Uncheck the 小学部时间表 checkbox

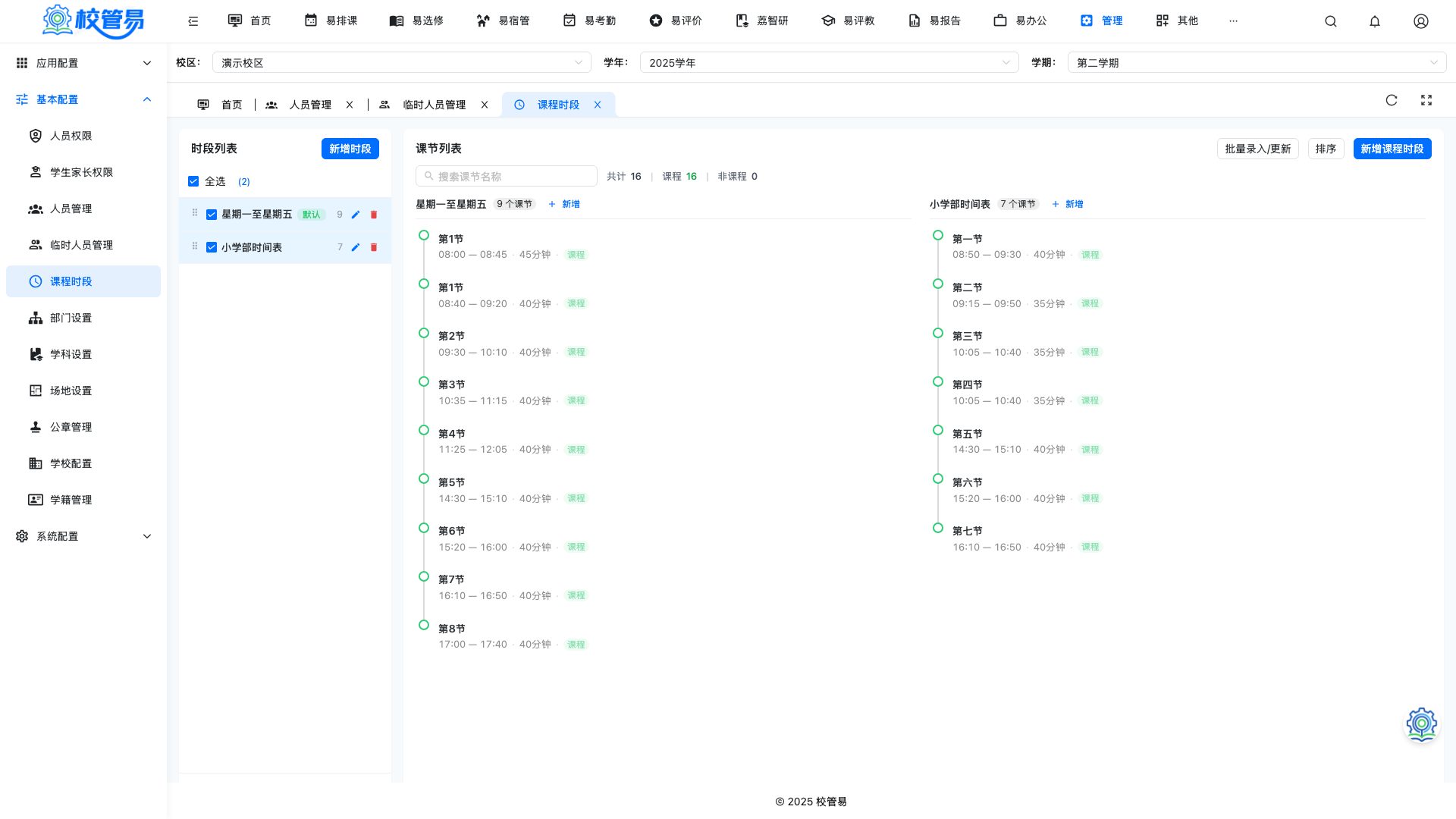point(212,247)
